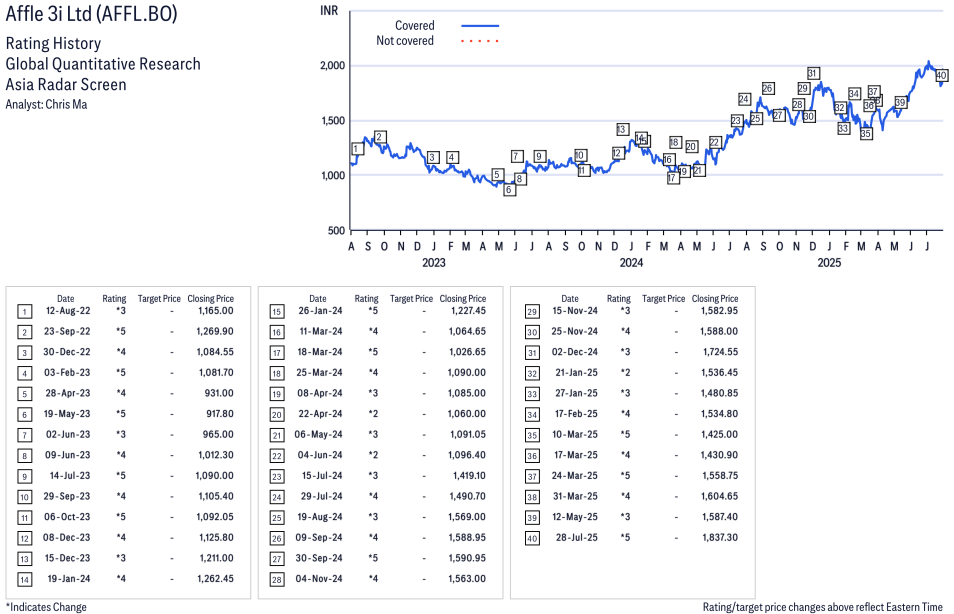Click the 2023 year label under axis
This screenshot has height=614, width=954.
point(434,263)
